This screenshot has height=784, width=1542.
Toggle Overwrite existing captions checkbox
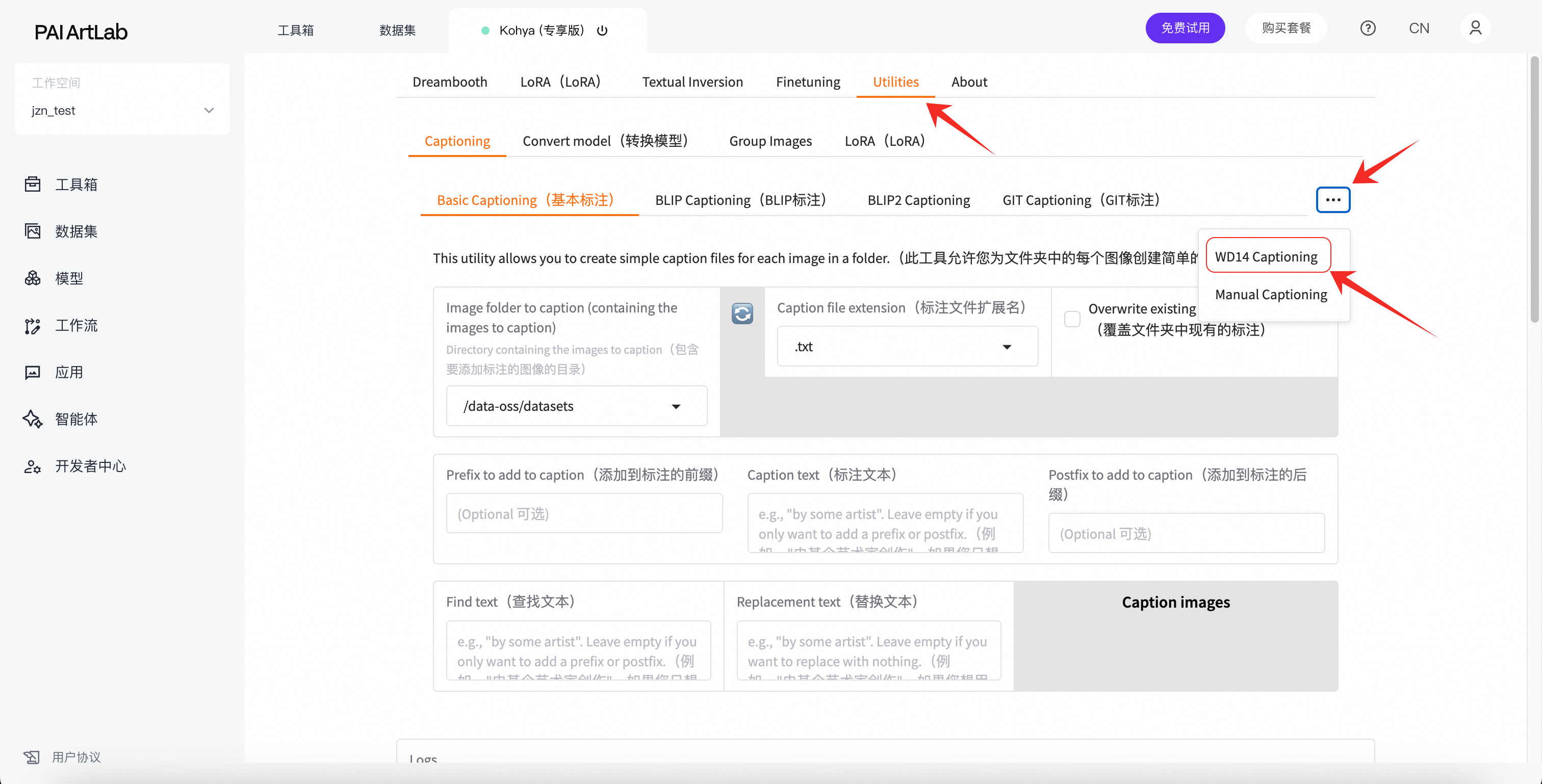pos(1072,319)
